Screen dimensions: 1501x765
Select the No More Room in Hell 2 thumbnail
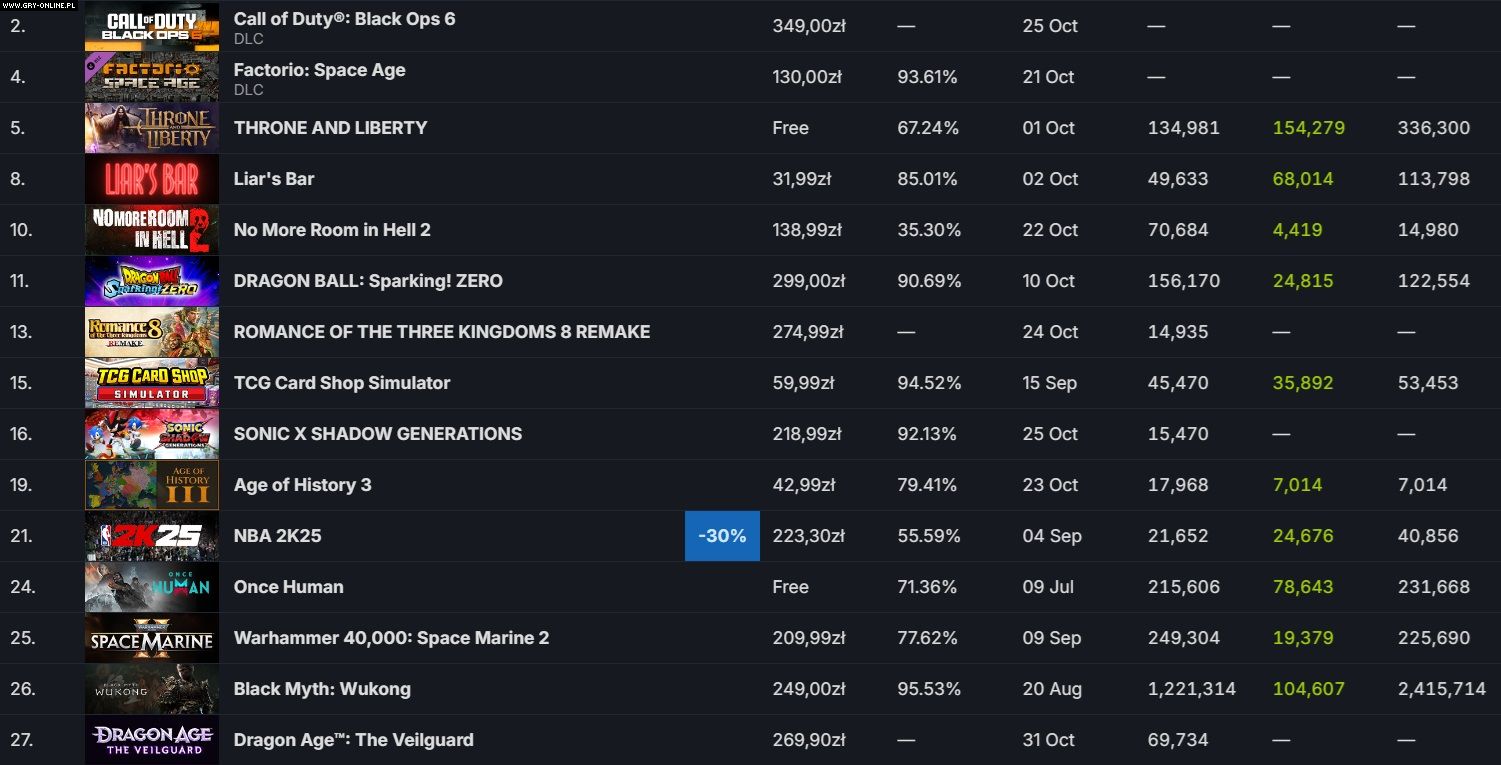pos(151,230)
